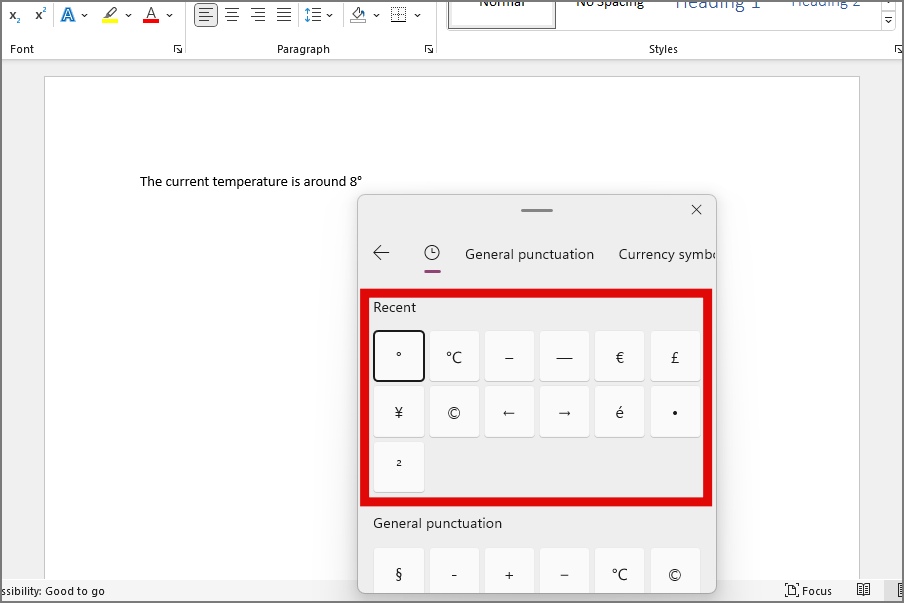Expand the Styles gallery

point(888,20)
